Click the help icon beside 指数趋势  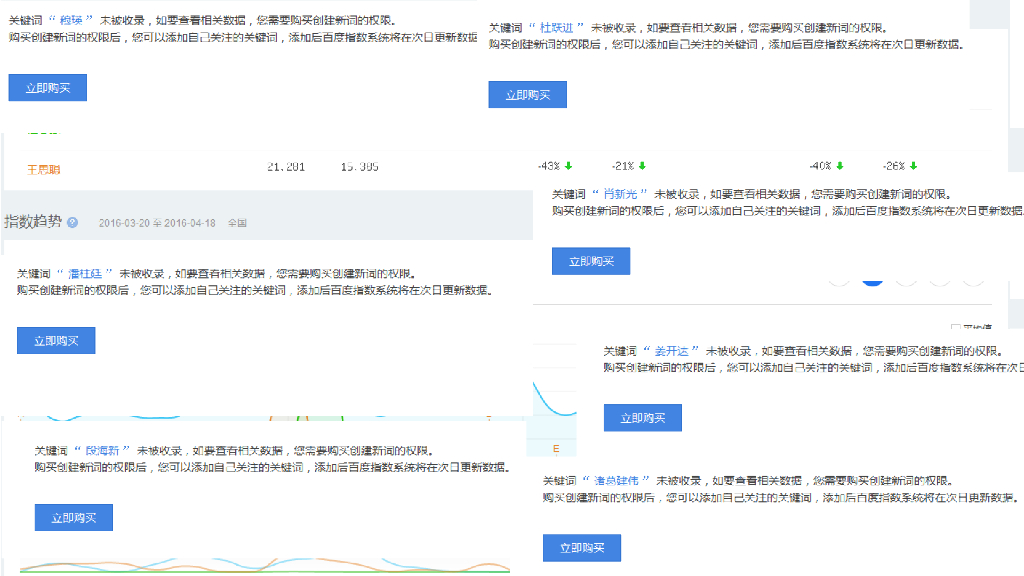tap(72, 223)
